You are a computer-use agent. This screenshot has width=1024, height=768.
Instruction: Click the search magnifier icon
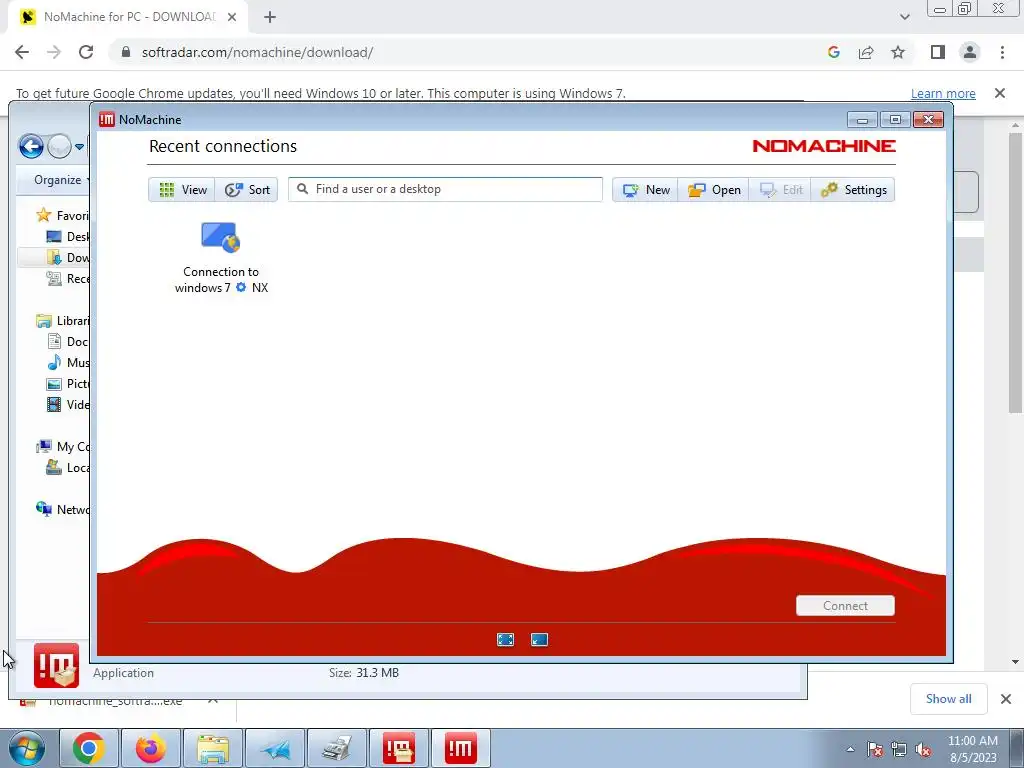pyautogui.click(x=302, y=189)
